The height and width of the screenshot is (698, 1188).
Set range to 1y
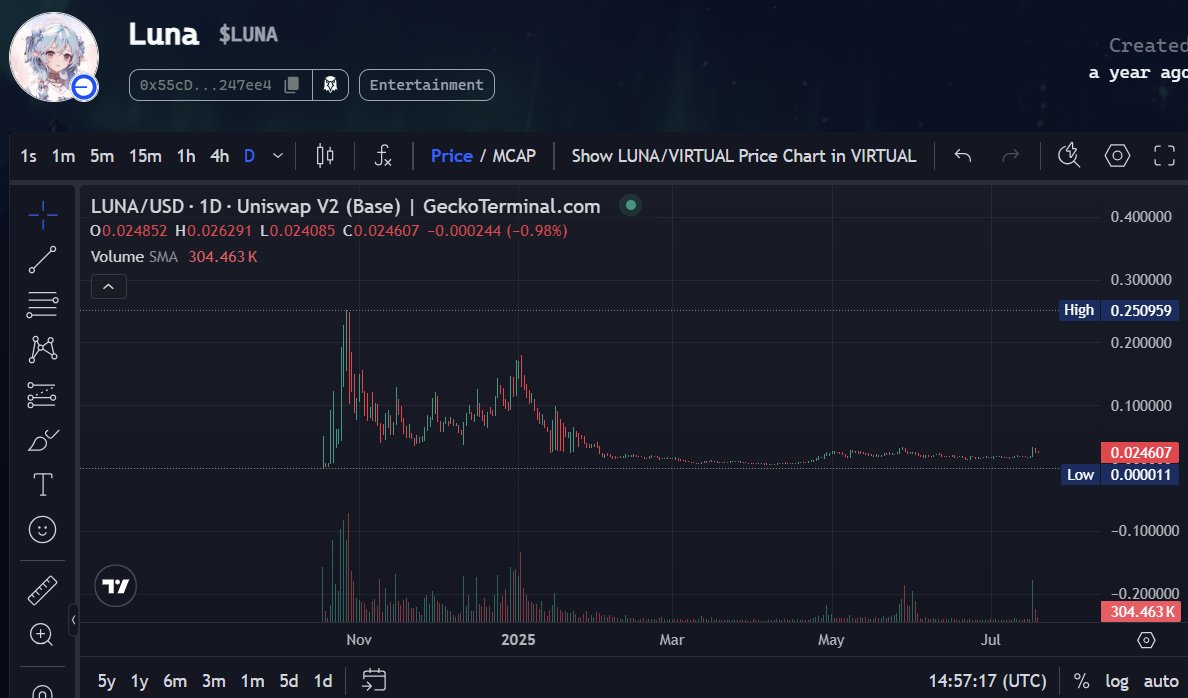tap(139, 681)
